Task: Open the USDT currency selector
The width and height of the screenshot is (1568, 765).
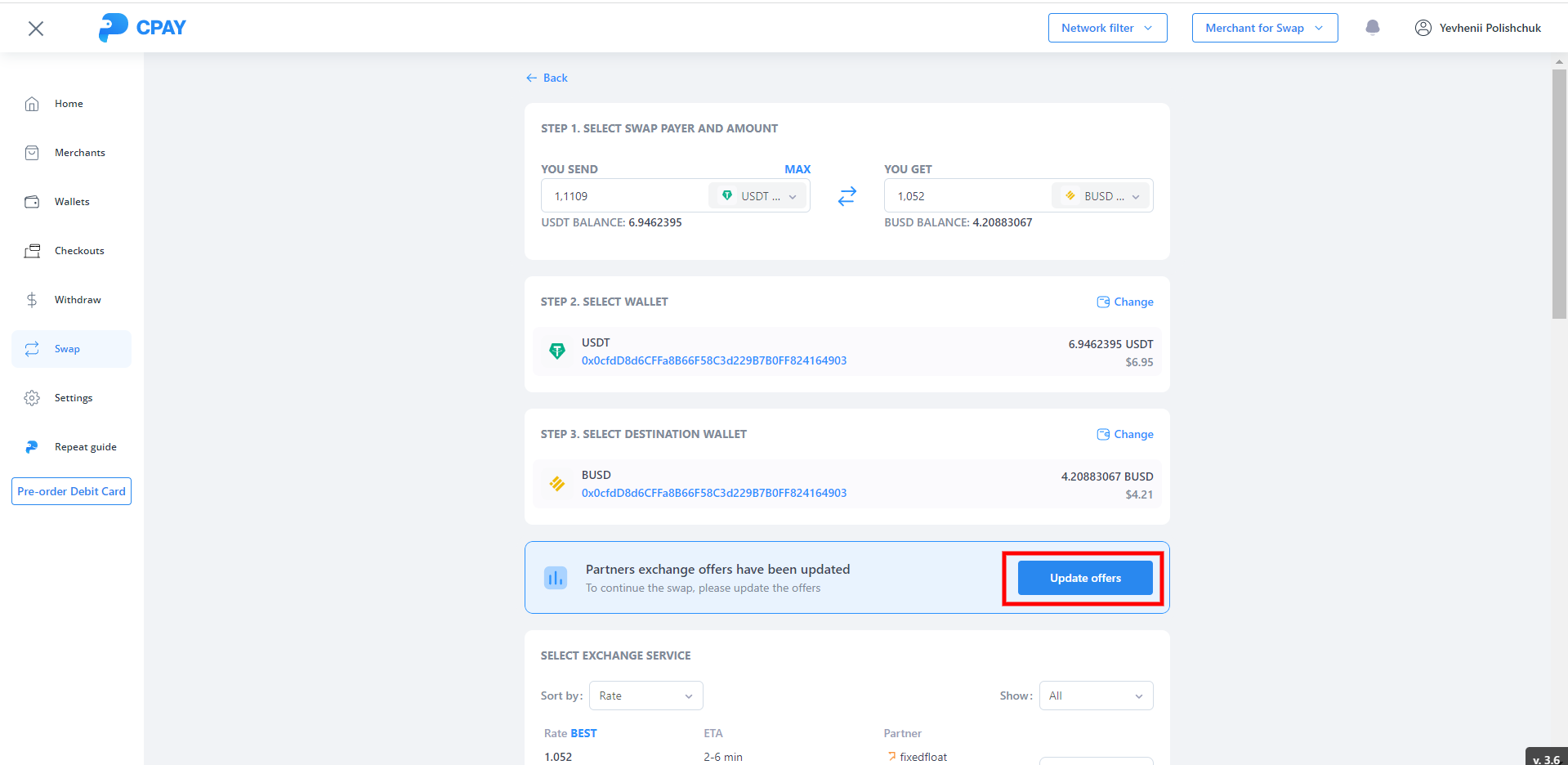Action: 757,196
